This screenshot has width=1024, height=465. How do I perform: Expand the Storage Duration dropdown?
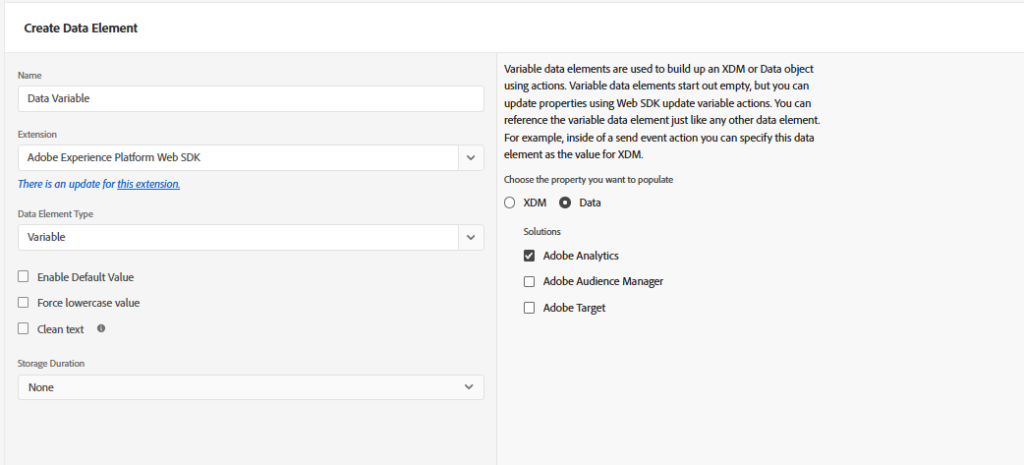251,387
